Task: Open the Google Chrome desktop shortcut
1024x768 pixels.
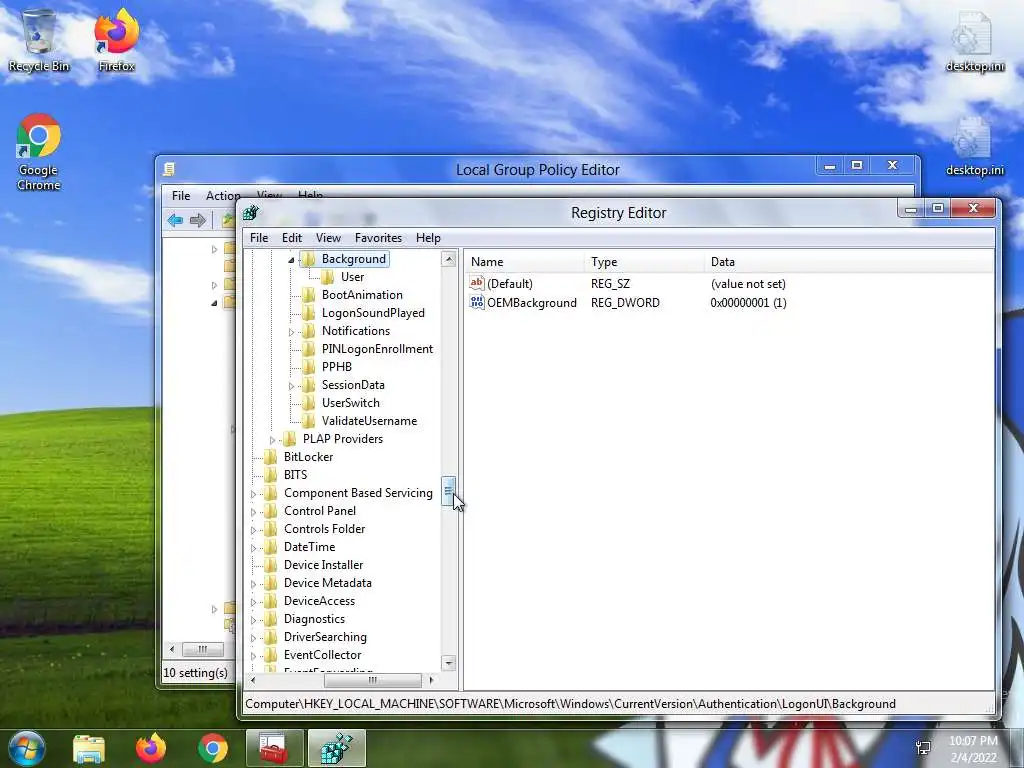Action: coord(39,152)
